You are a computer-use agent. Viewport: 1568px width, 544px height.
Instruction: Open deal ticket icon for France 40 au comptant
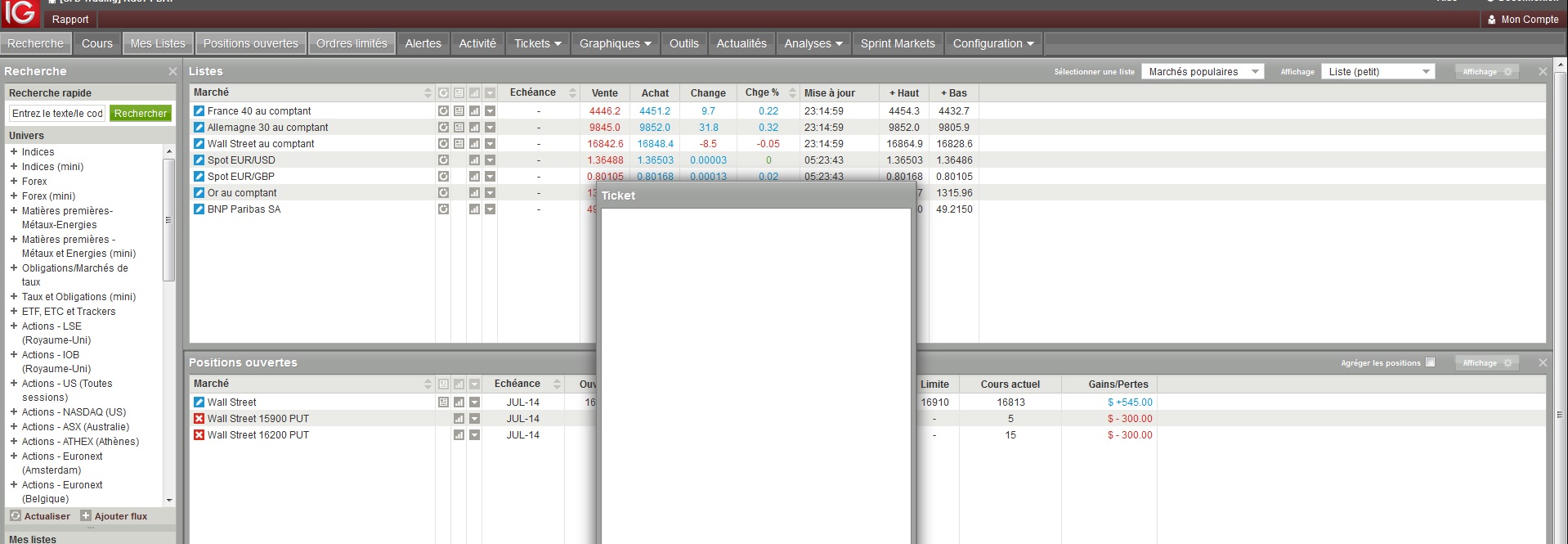[x=199, y=111]
